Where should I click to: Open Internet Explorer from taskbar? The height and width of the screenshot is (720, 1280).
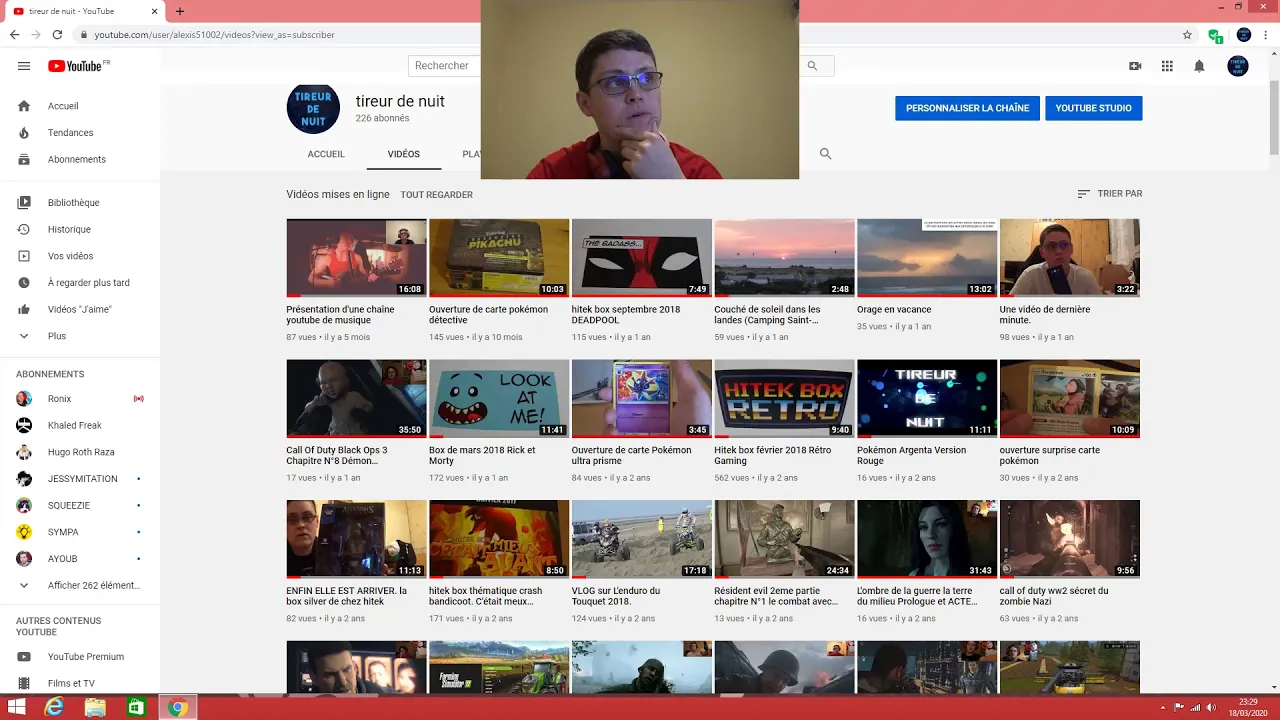point(54,707)
